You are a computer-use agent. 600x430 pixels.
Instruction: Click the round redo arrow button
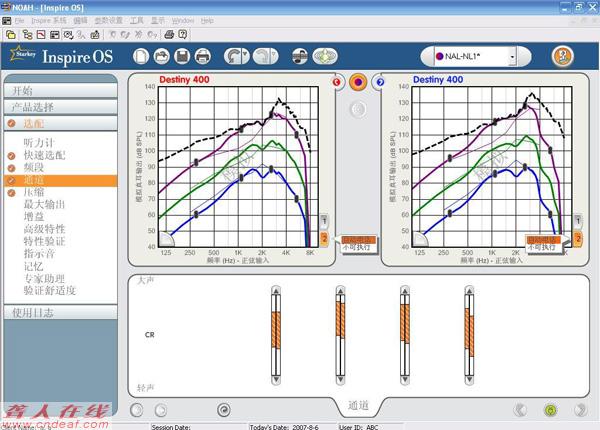tap(261, 56)
